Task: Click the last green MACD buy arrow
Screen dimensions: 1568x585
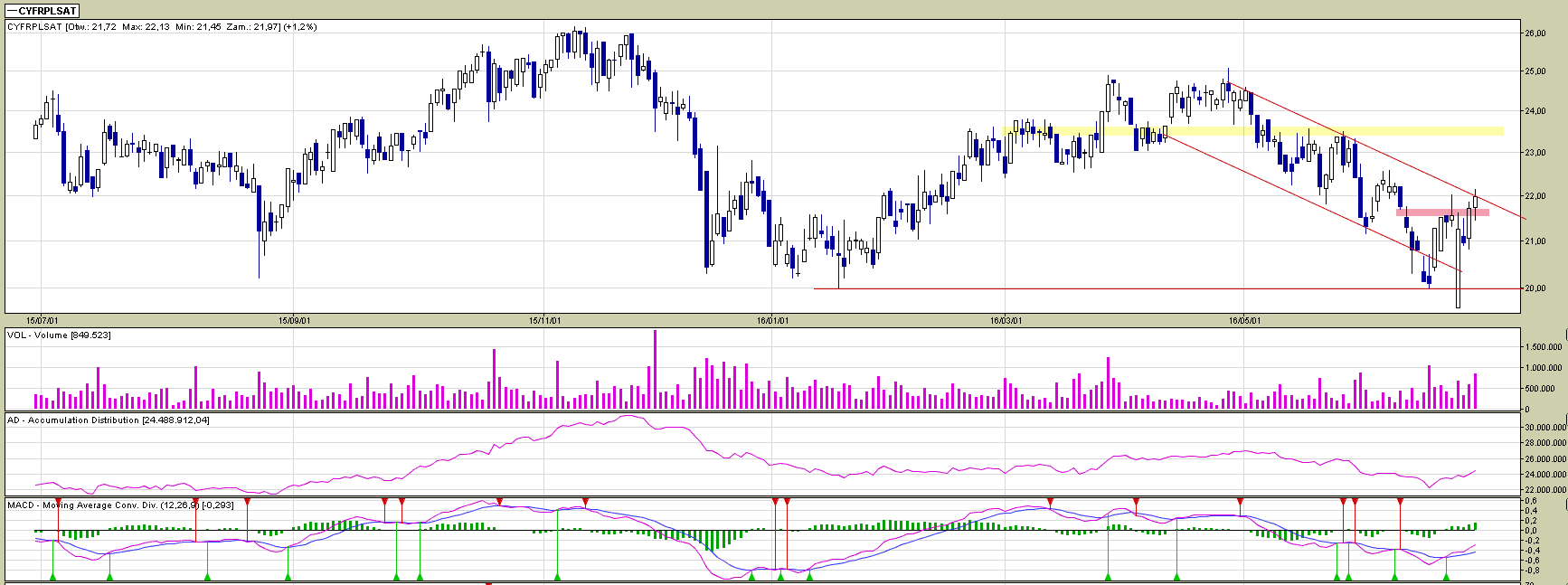Action: (1446, 576)
